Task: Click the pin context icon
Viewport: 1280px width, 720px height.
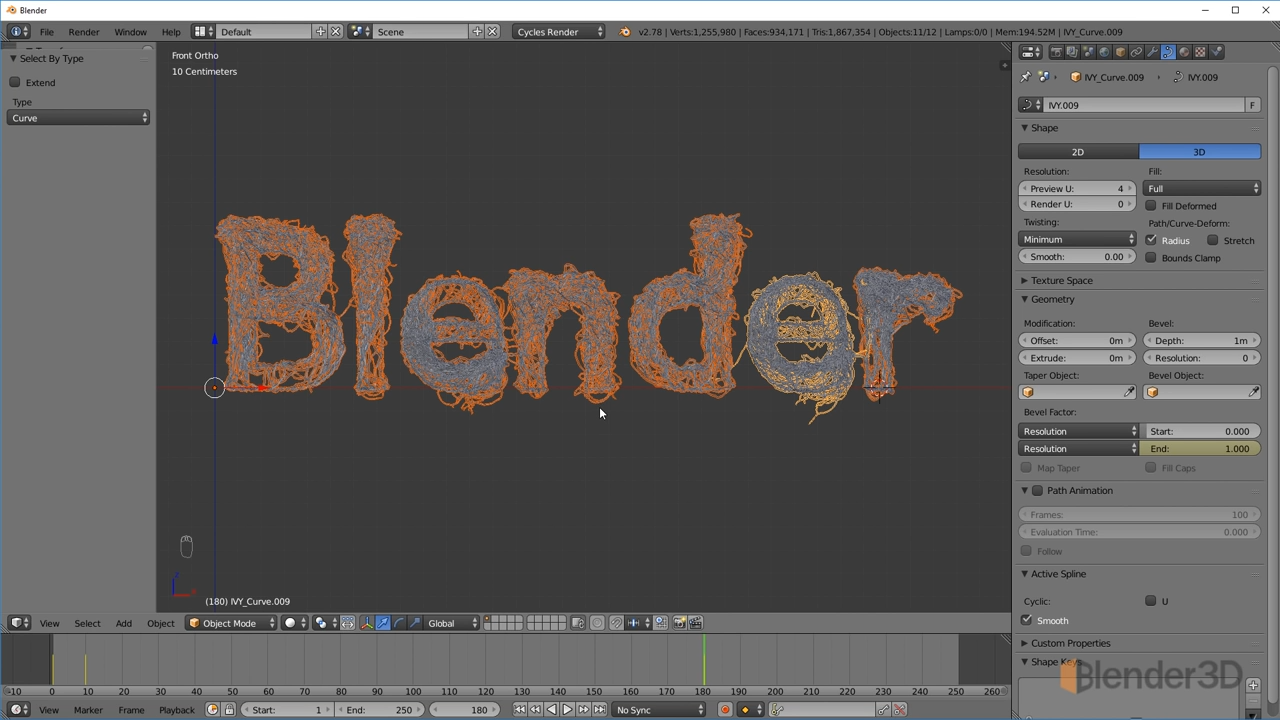Action: pyautogui.click(x=1025, y=77)
